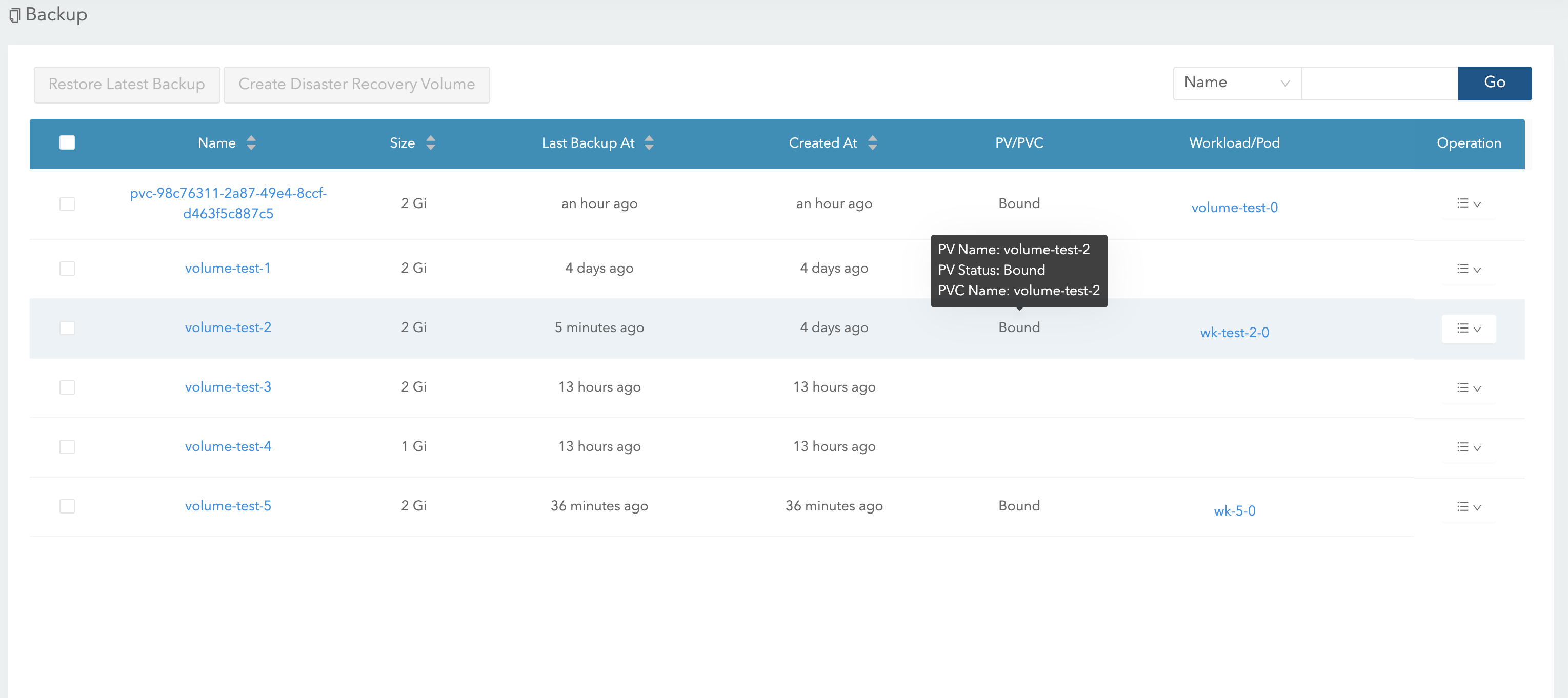Toggle the select-all header checkbox
Viewport: 1568px width, 698px height.
point(67,143)
